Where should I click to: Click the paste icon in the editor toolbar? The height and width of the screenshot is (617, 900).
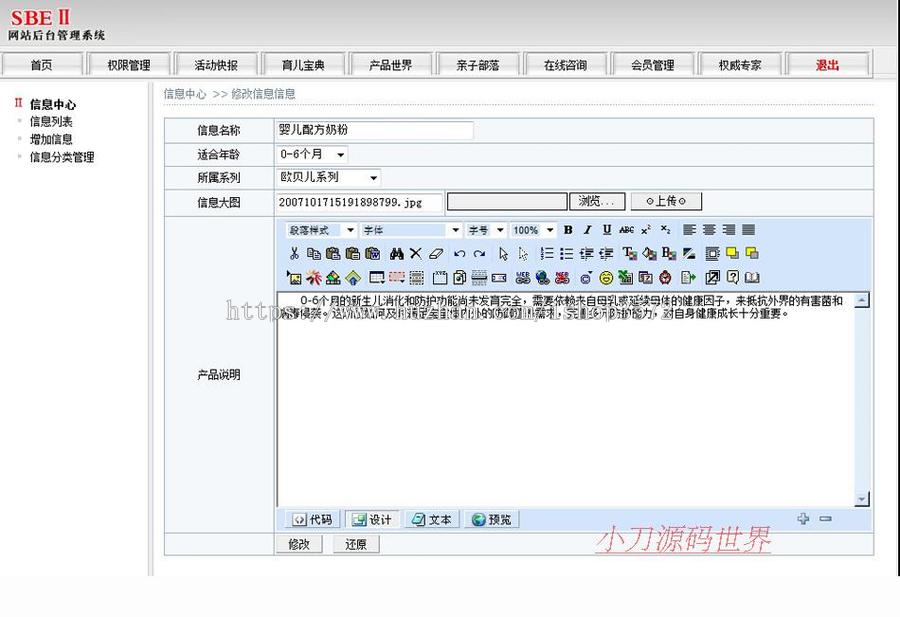334,253
